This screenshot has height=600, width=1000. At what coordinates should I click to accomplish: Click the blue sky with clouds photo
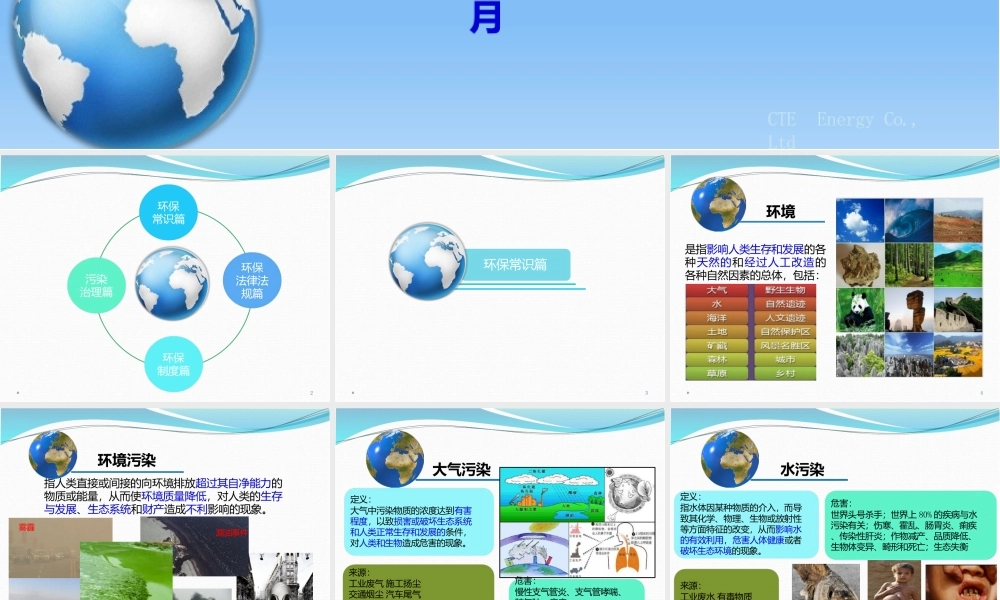coord(860,220)
